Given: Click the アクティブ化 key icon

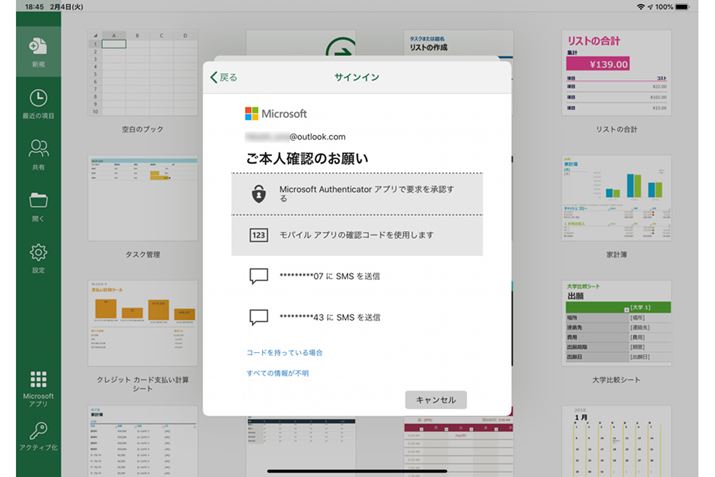Looking at the screenshot, I should (38, 431).
